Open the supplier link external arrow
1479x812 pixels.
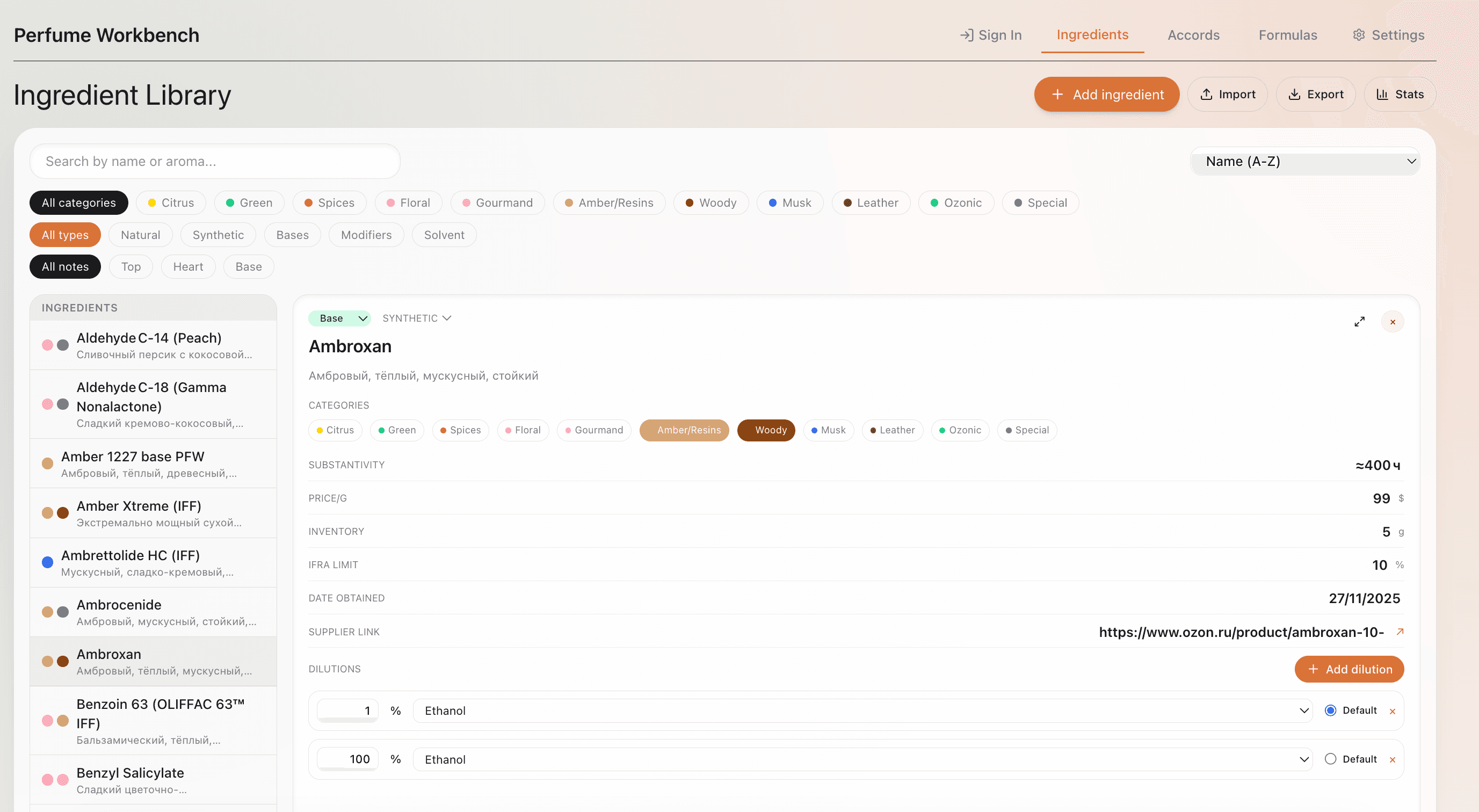(x=1400, y=632)
